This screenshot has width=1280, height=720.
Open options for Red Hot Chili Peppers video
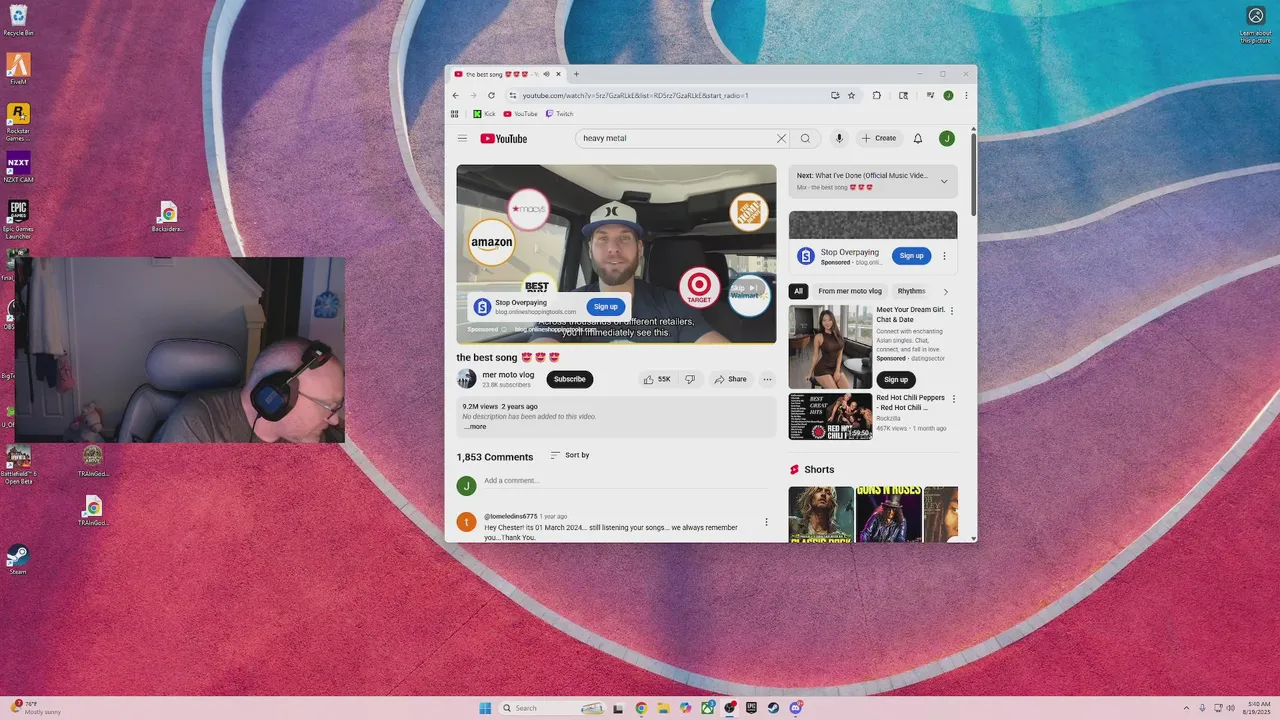point(953,399)
